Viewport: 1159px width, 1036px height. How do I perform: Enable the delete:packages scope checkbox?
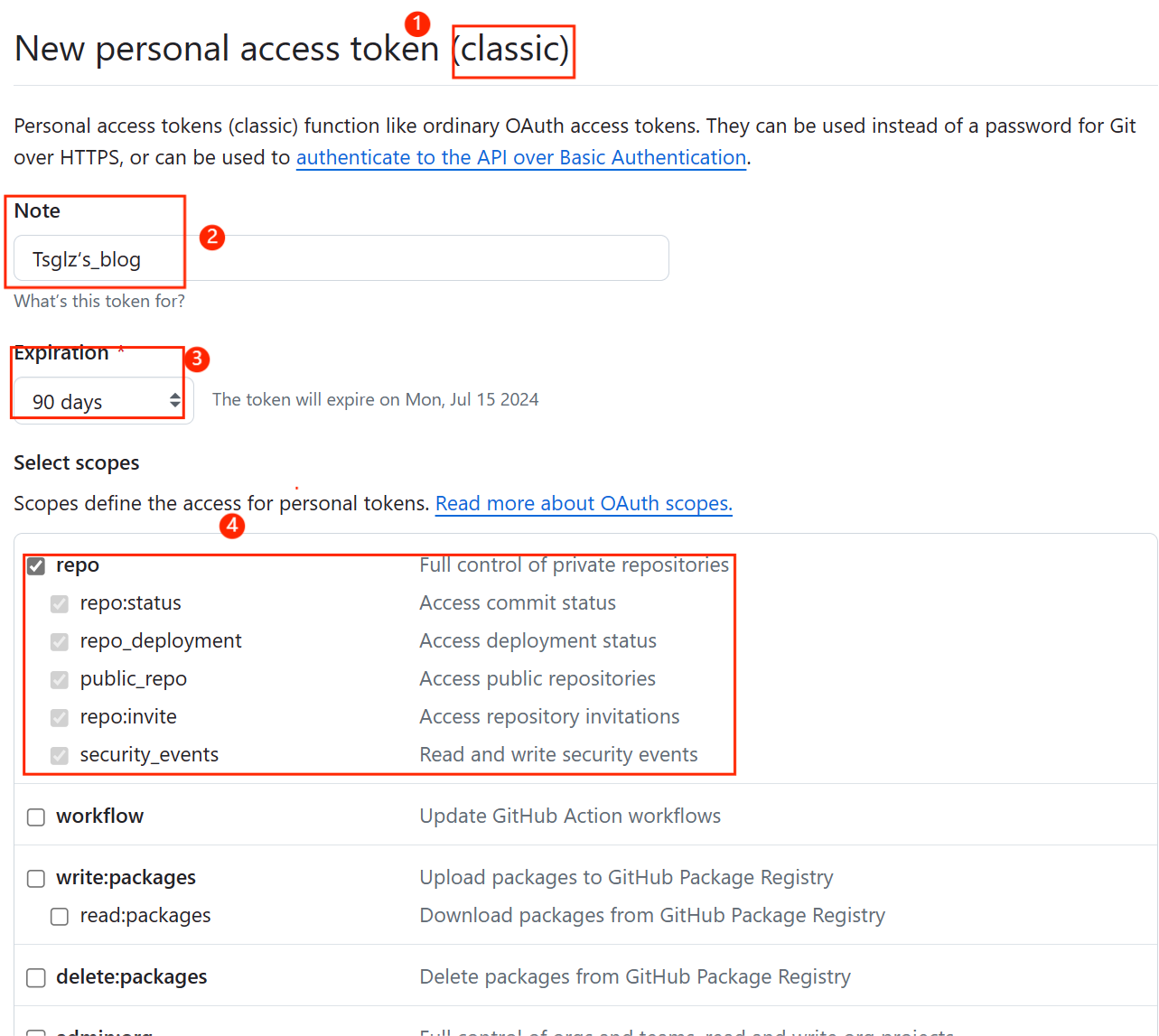point(36,978)
